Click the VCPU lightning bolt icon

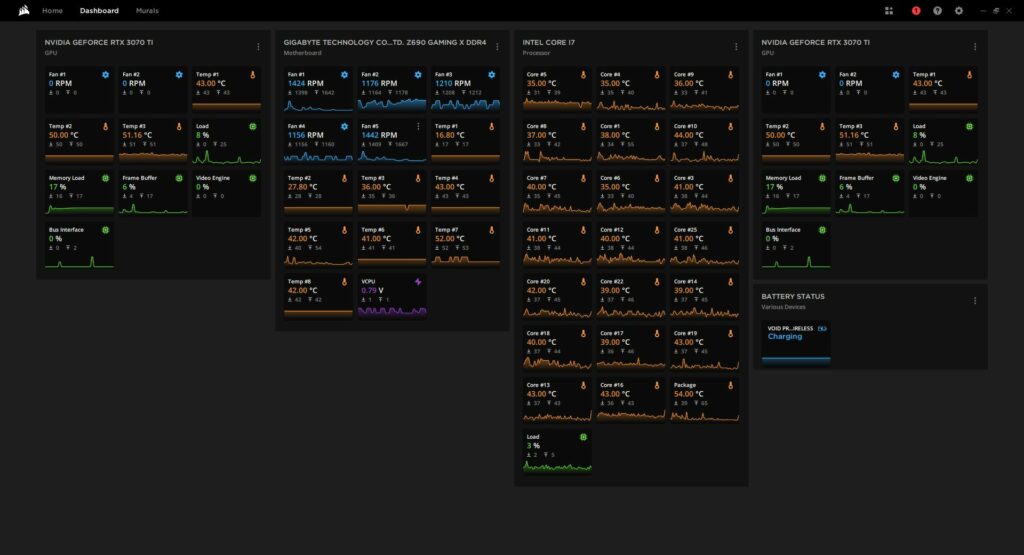tap(418, 282)
